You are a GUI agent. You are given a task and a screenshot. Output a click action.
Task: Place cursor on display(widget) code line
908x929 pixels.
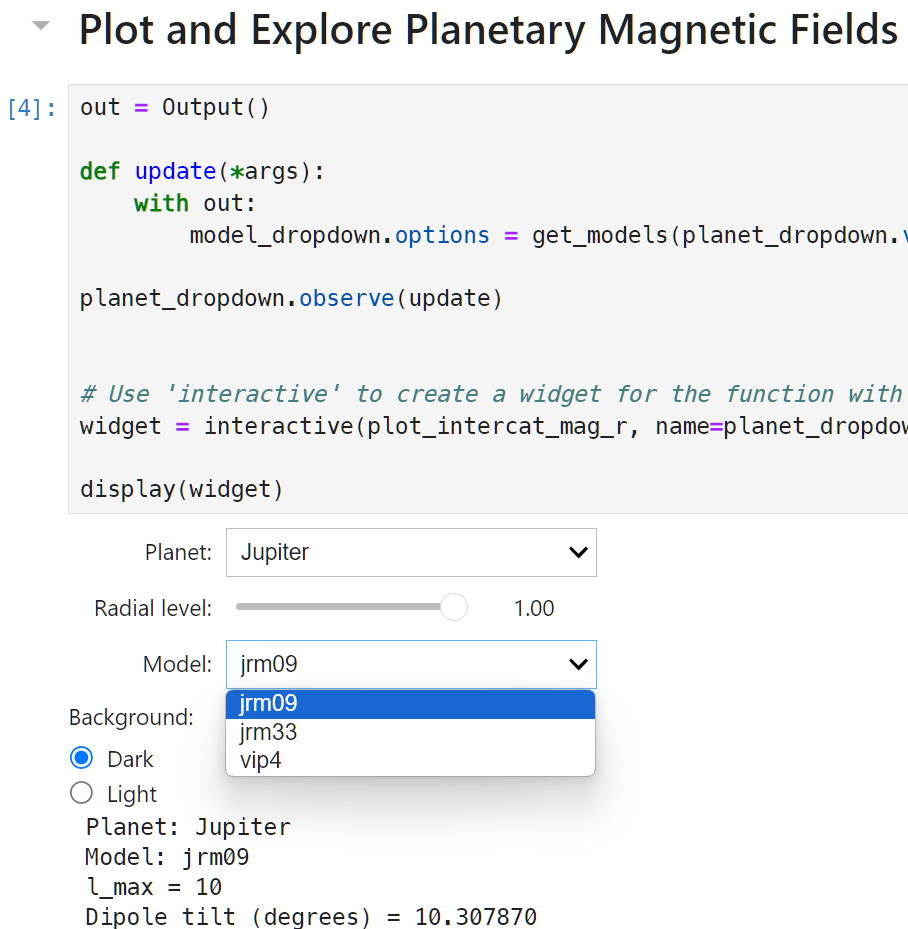click(x=182, y=489)
